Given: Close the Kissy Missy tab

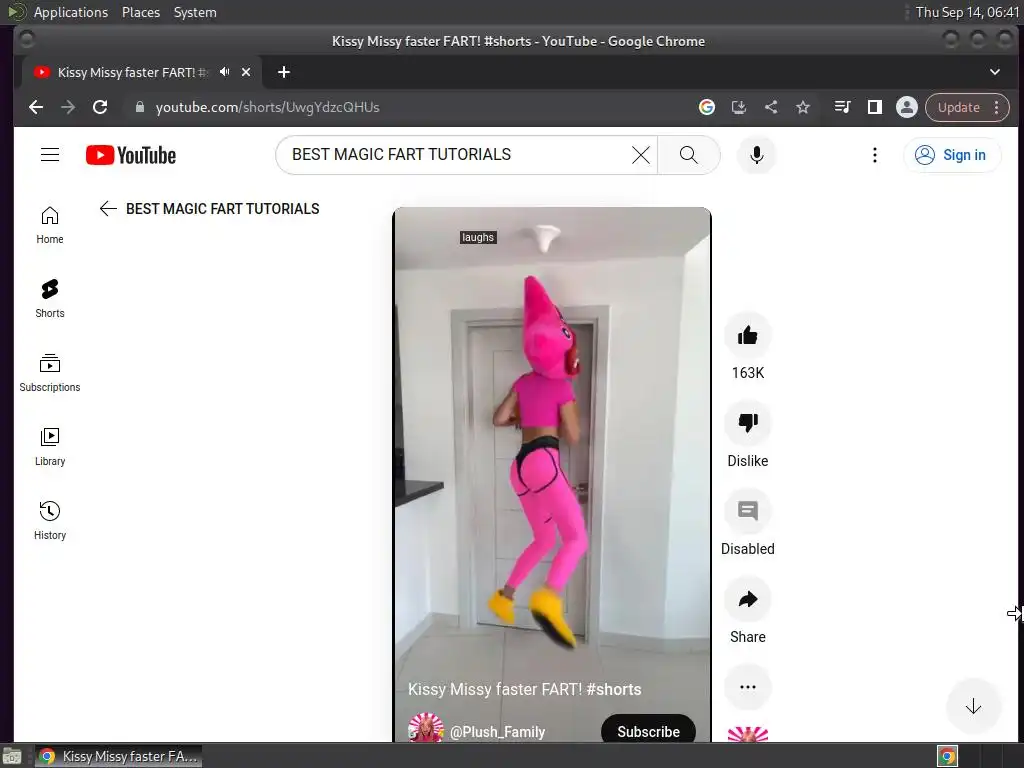Looking at the screenshot, I should [x=246, y=72].
